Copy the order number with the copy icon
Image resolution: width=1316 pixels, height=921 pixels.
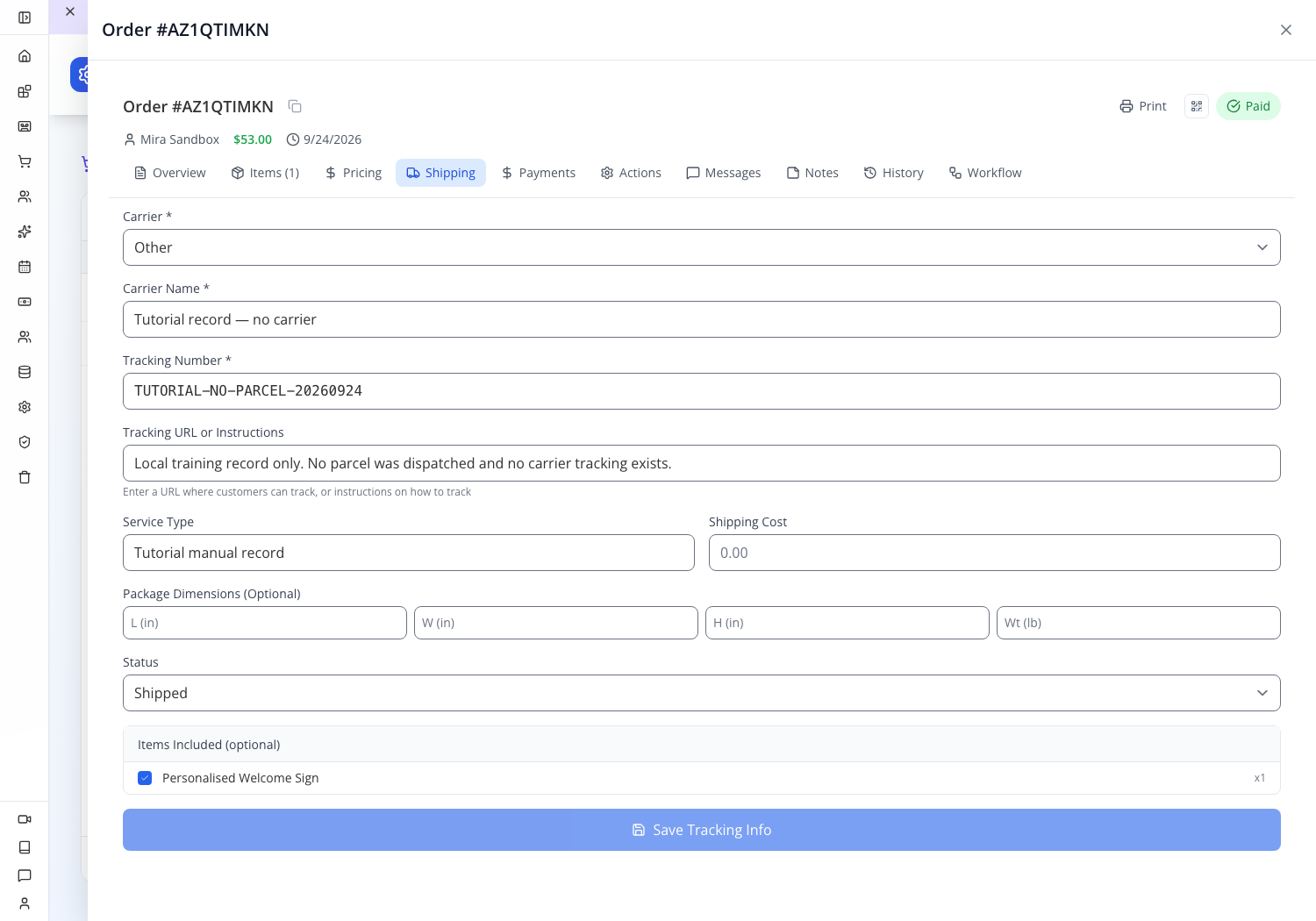coord(295,106)
